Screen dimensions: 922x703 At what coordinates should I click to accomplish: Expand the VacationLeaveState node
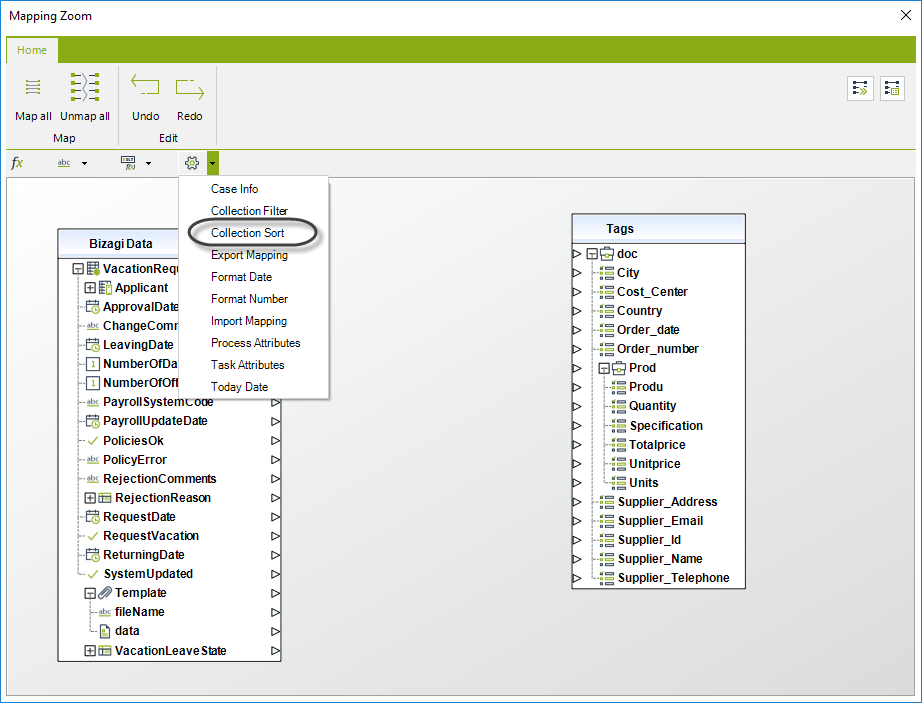pos(90,651)
